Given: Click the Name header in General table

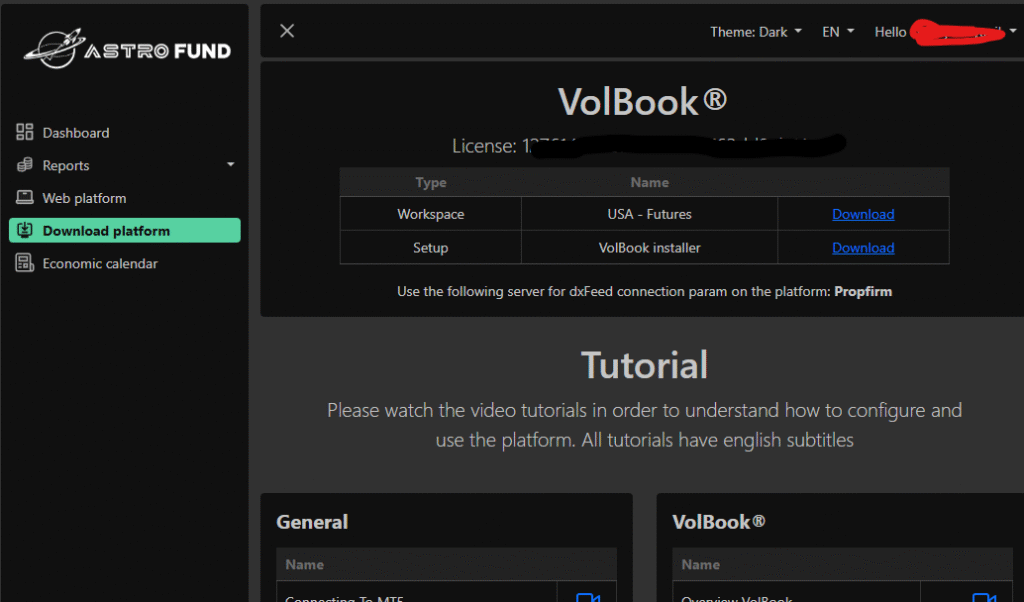Looking at the screenshot, I should tap(304, 565).
